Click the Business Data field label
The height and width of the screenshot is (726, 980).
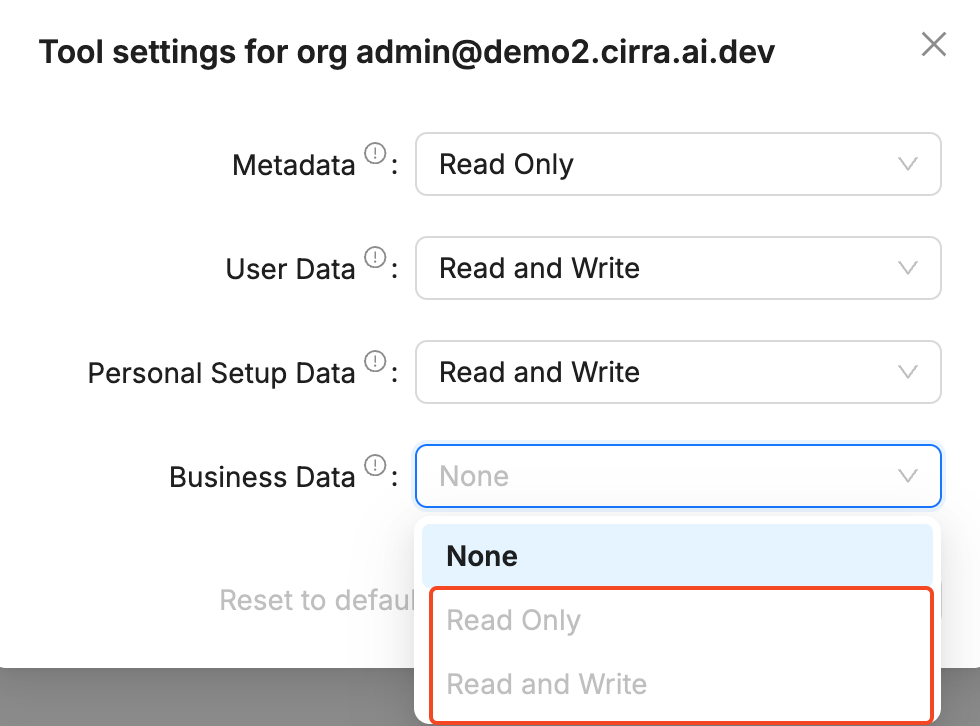(262, 477)
